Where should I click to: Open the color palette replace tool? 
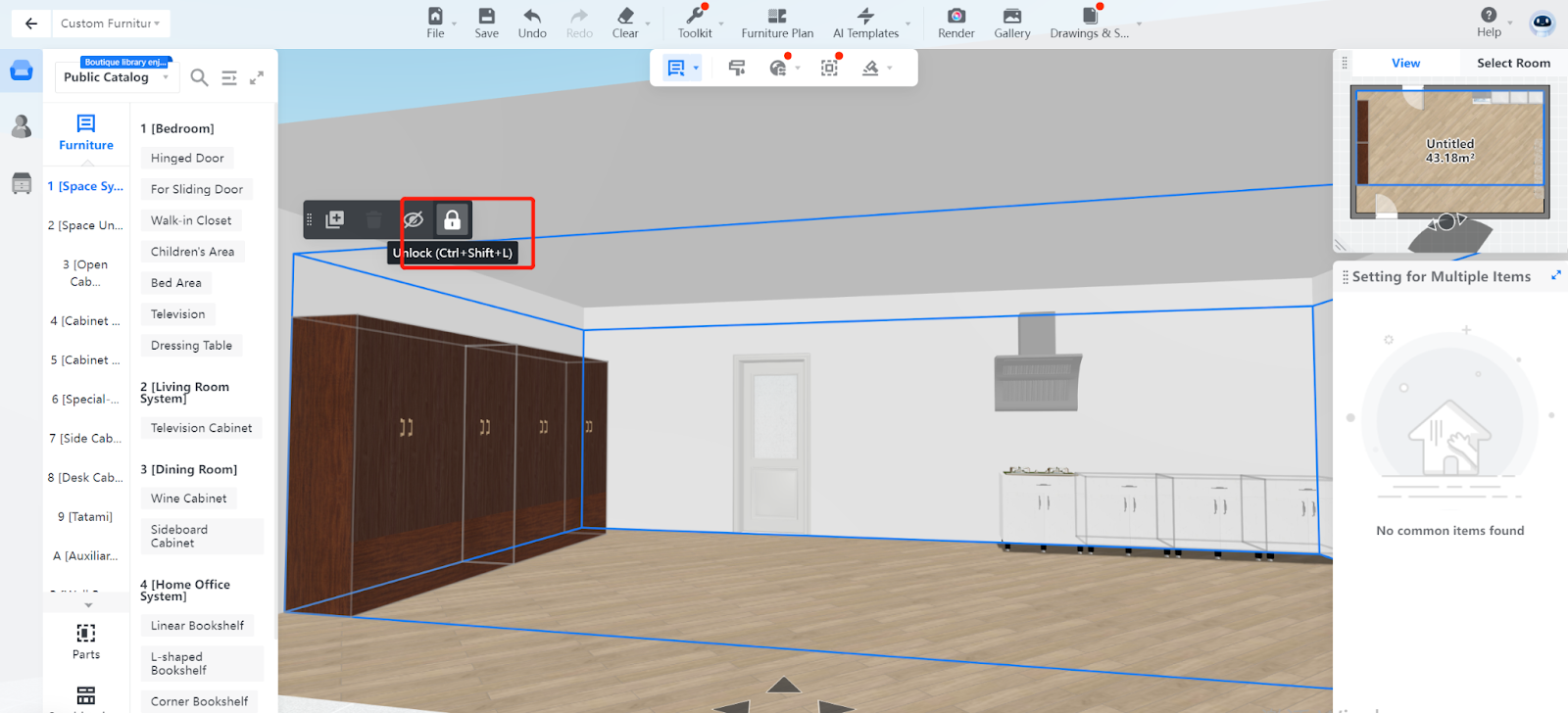(x=778, y=68)
